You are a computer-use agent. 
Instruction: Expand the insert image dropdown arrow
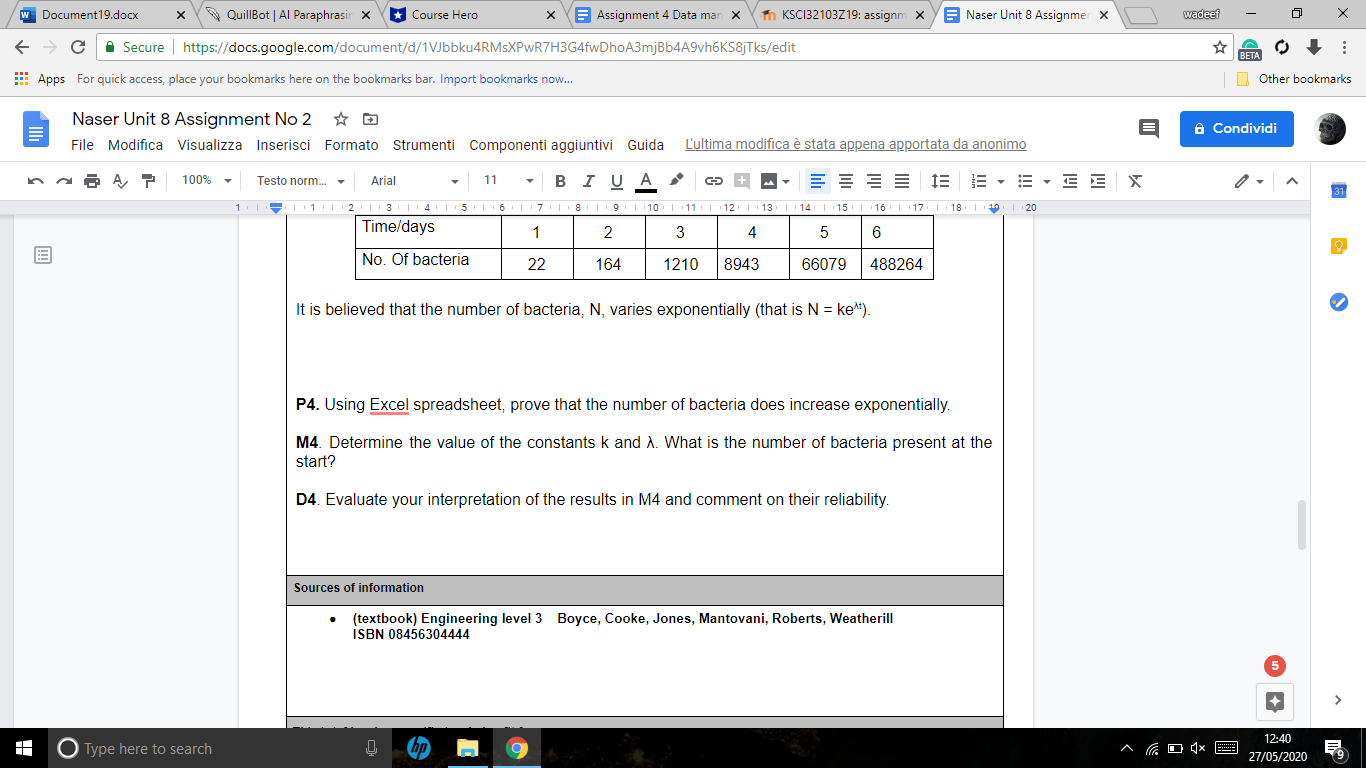(786, 181)
